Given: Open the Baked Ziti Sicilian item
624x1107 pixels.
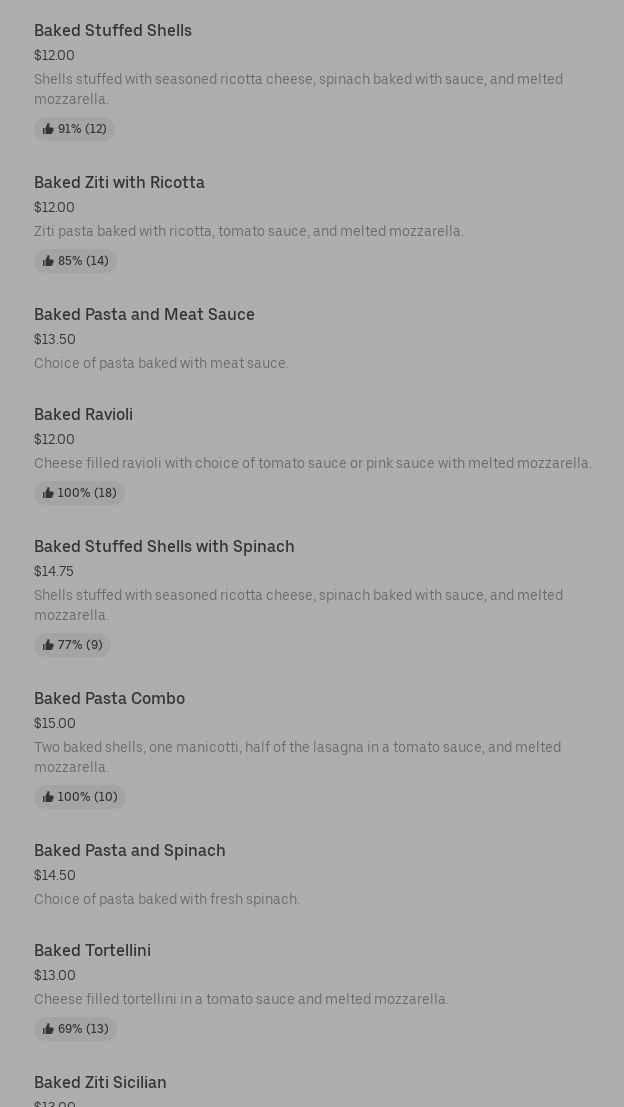Looking at the screenshot, I should coord(100,1083).
